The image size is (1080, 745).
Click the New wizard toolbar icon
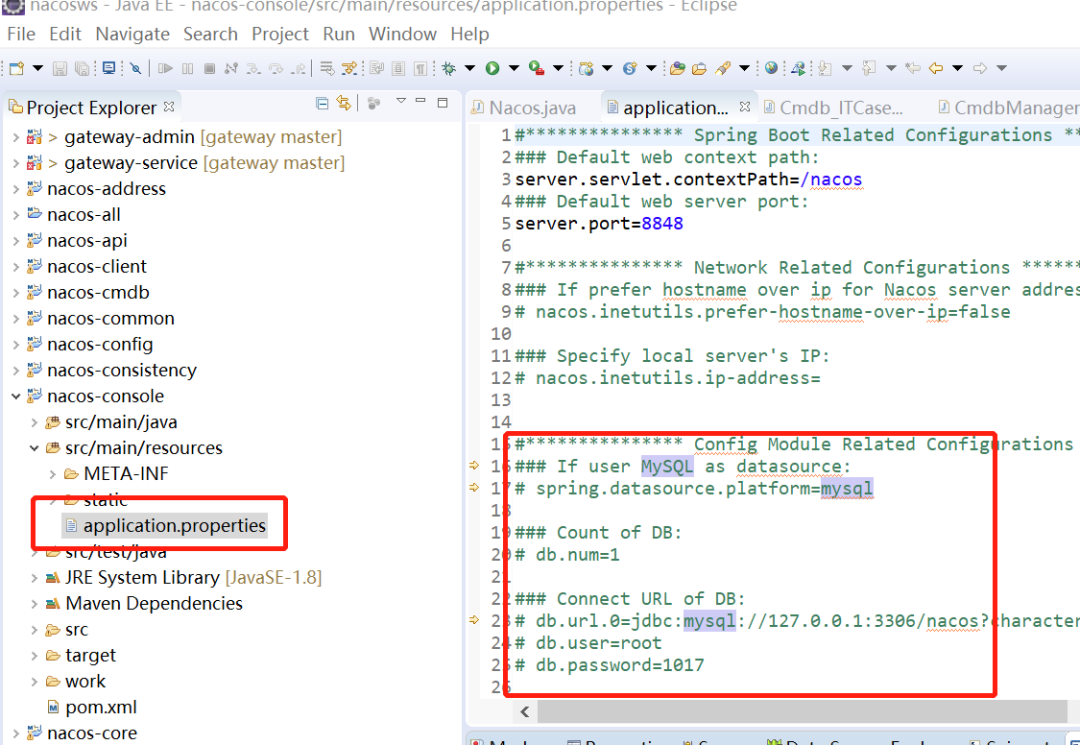tap(17, 68)
